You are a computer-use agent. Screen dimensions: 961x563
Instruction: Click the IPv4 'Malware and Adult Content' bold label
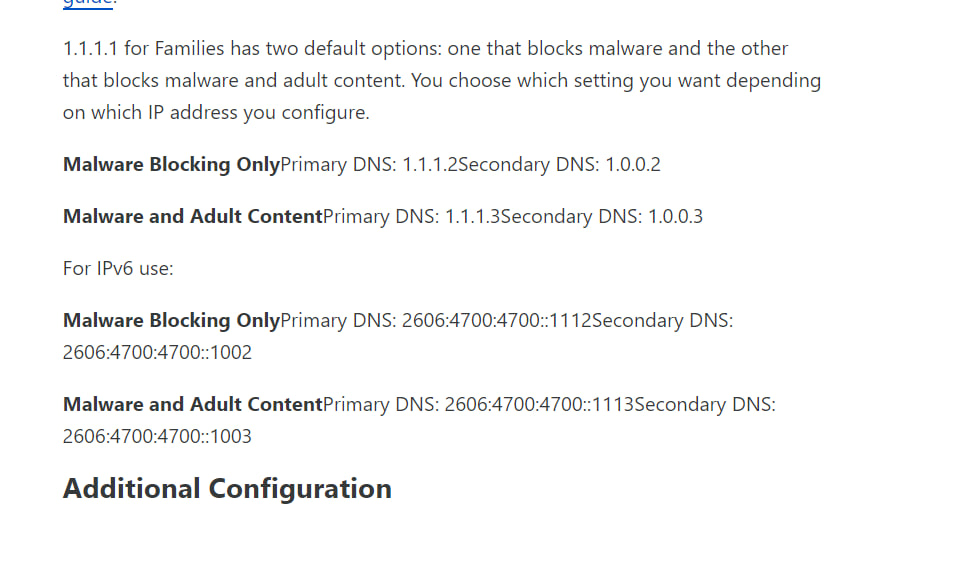pos(192,217)
